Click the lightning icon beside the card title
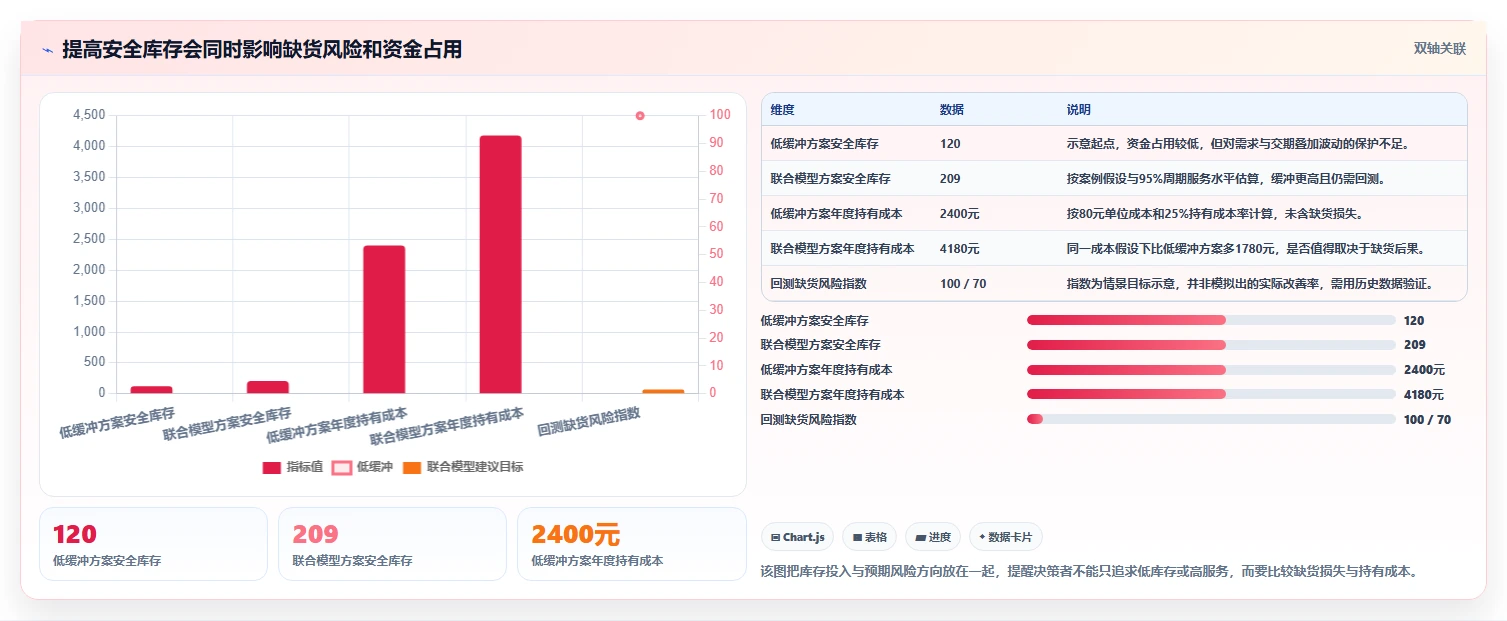 click(47, 50)
